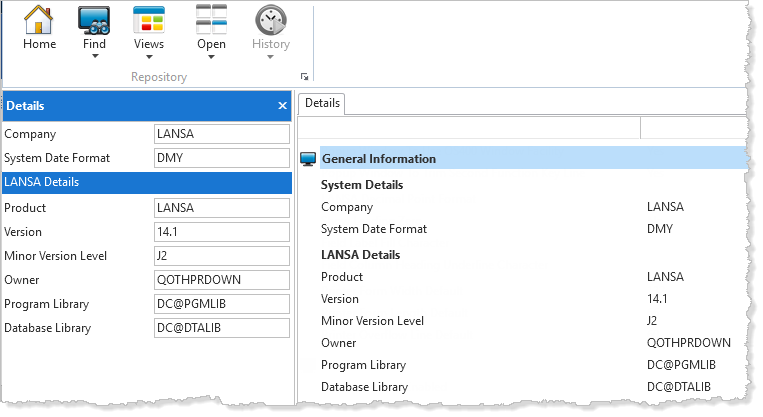Select the LANSA Details heading in right pane

[x=361, y=255]
